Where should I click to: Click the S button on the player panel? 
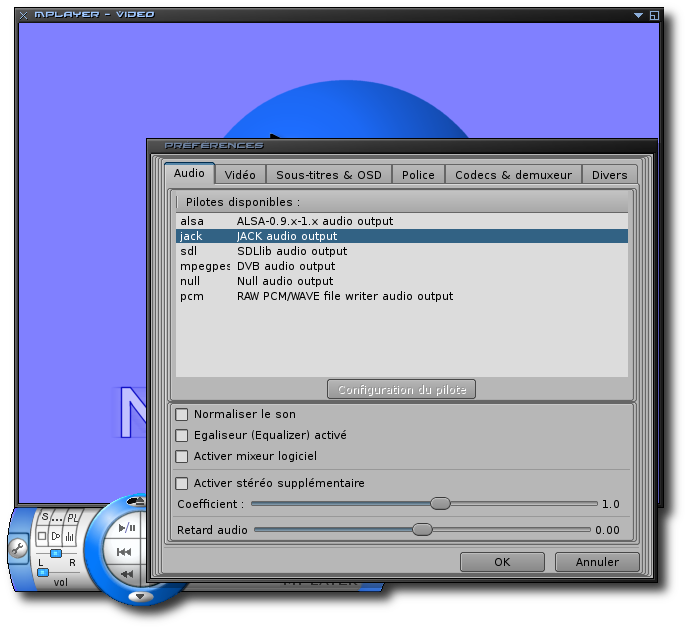45,517
